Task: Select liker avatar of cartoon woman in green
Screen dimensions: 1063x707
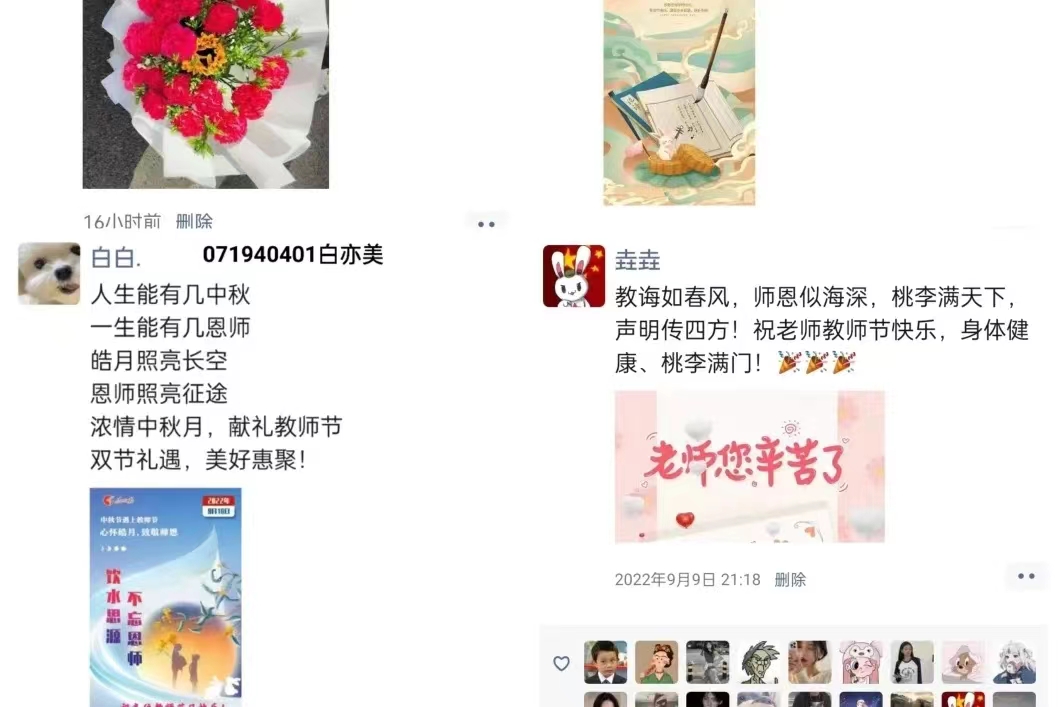Action: point(656,662)
